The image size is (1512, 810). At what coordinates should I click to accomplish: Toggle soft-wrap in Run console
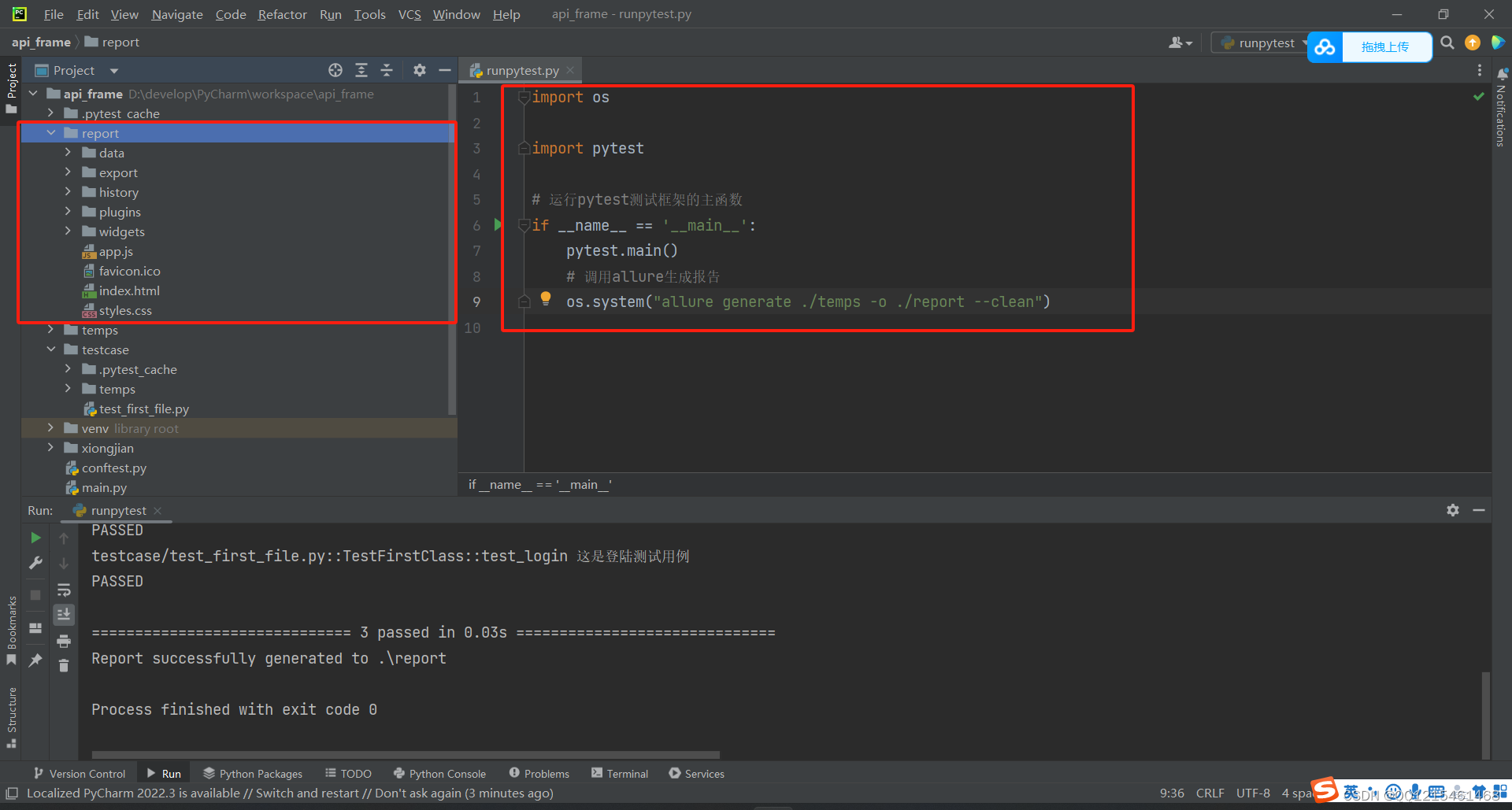(64, 590)
